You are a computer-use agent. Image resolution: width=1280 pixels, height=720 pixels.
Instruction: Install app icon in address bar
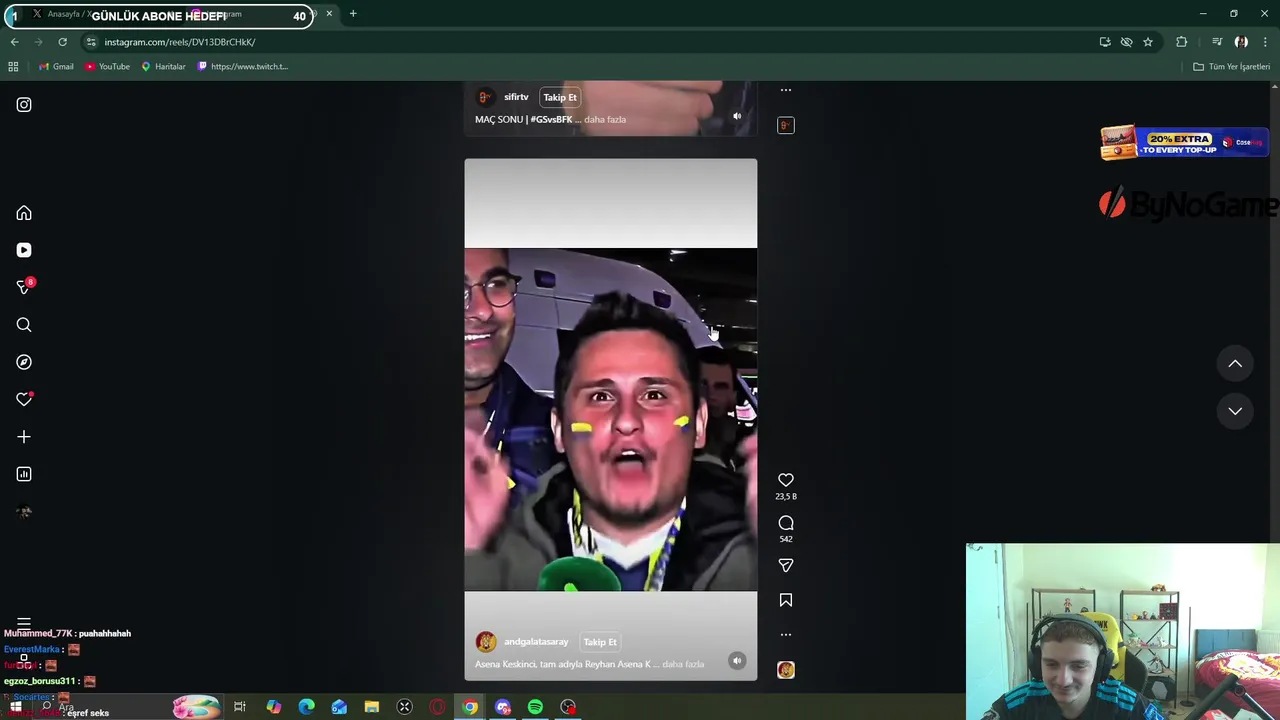click(1105, 42)
